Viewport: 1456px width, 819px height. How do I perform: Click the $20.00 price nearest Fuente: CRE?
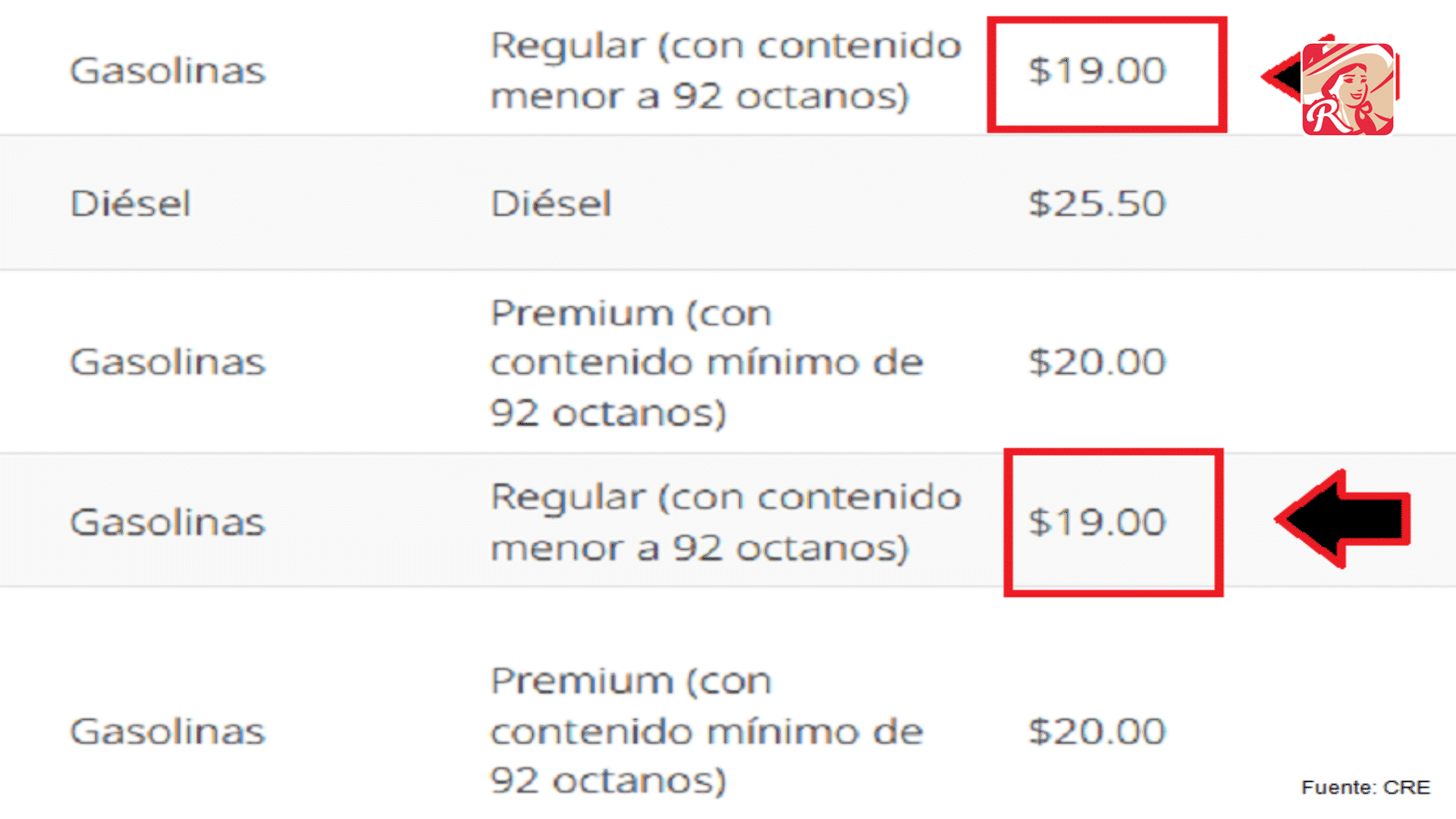(x=1097, y=732)
